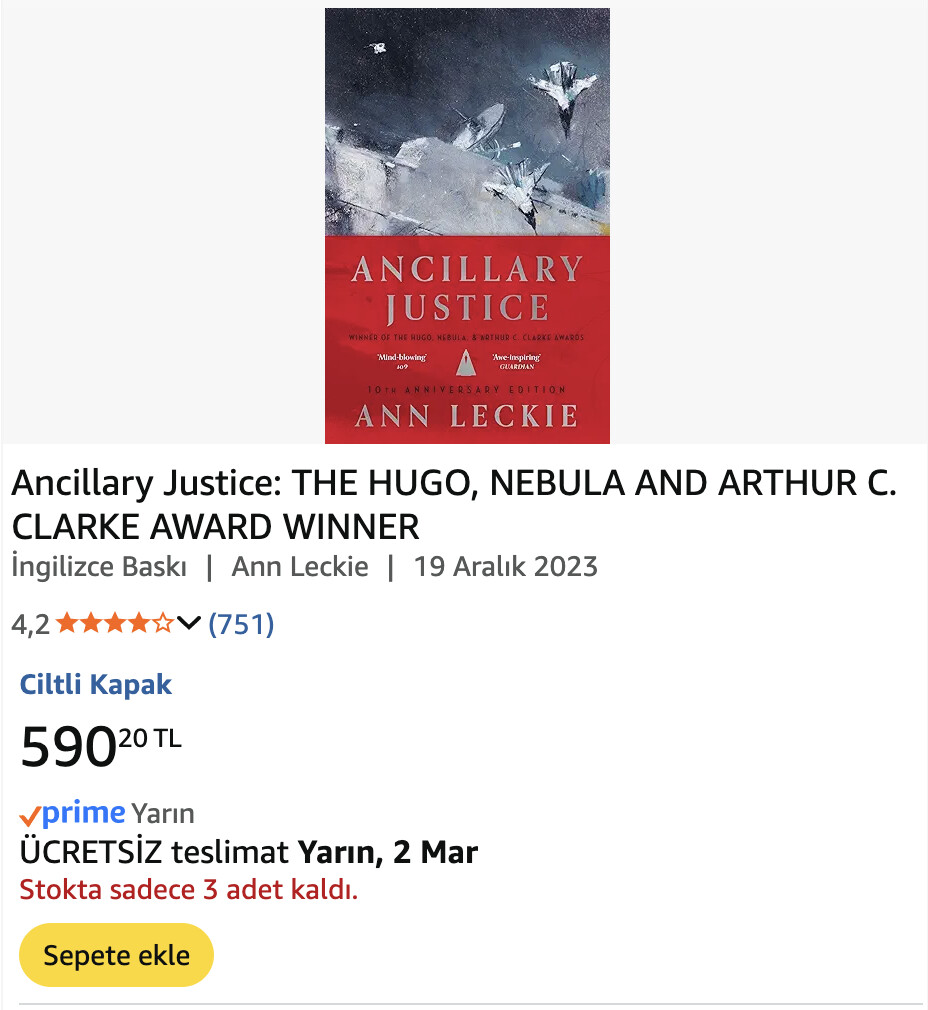This screenshot has width=928, height=1010.
Task: Click the orange star rating icons
Action: 115,624
